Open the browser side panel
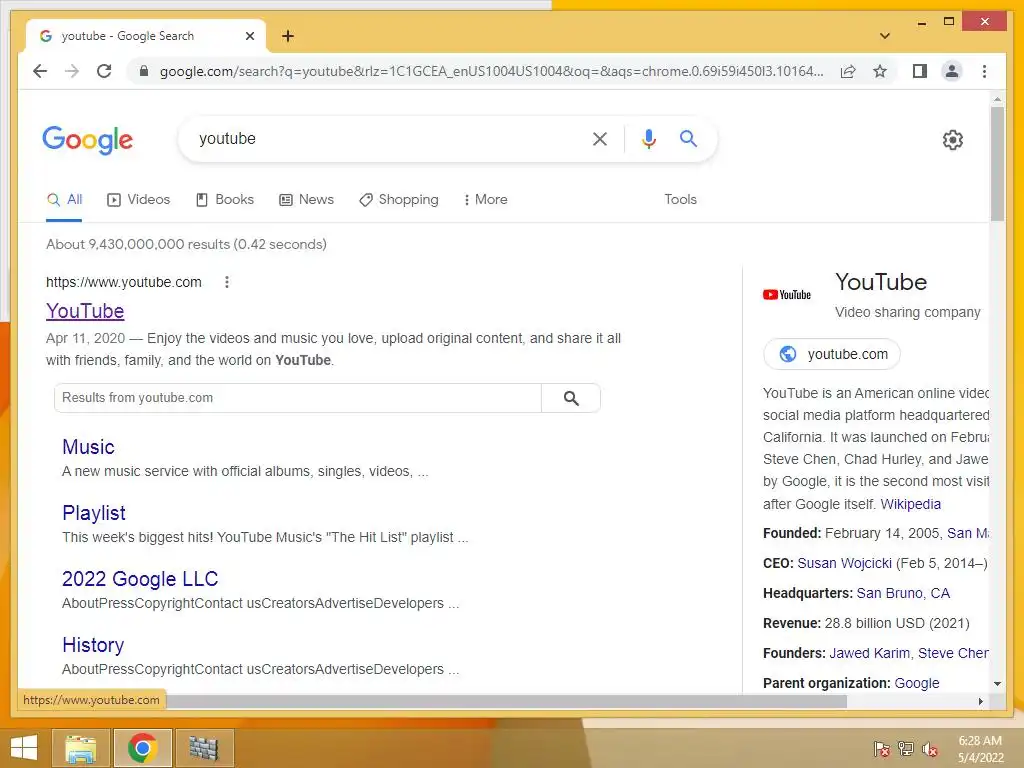 pyautogui.click(x=920, y=71)
